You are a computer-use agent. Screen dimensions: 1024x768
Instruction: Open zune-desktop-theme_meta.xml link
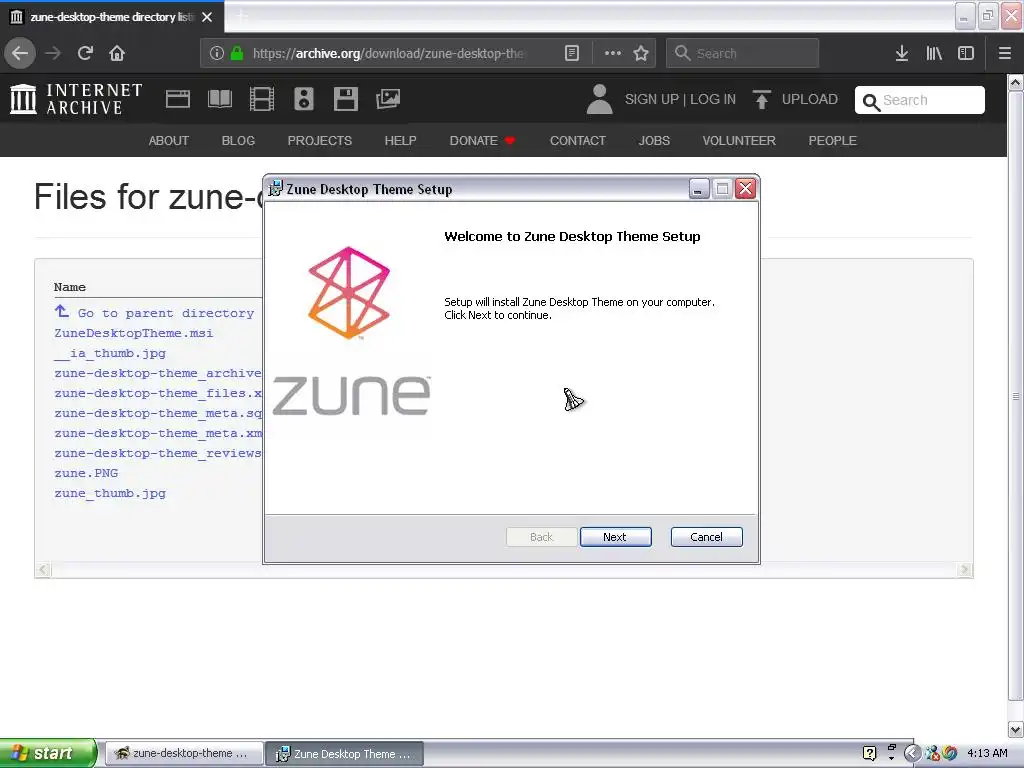point(158,433)
